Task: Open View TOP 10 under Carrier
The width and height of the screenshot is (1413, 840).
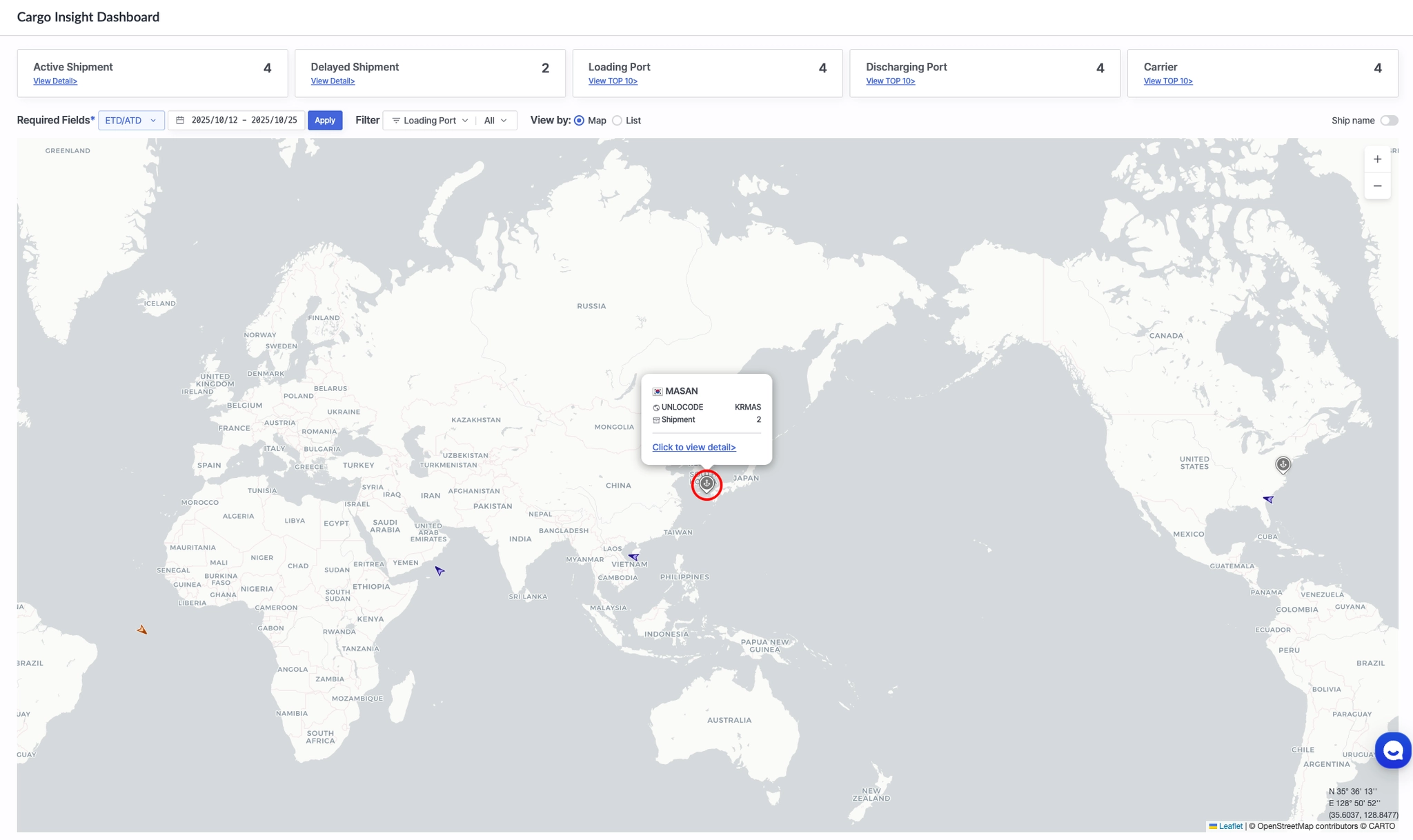Action: pos(1167,81)
